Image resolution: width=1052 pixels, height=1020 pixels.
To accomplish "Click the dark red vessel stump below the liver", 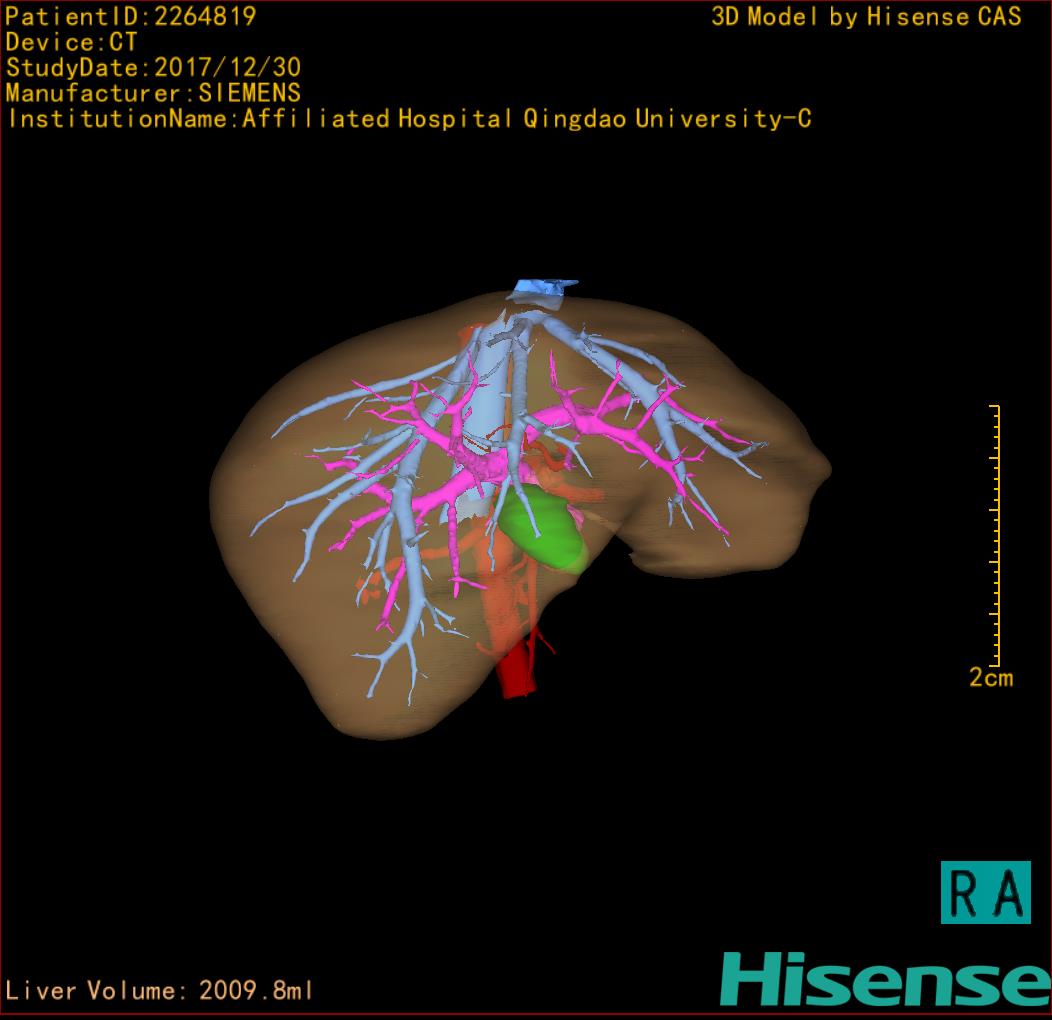I will pyautogui.click(x=518, y=670).
